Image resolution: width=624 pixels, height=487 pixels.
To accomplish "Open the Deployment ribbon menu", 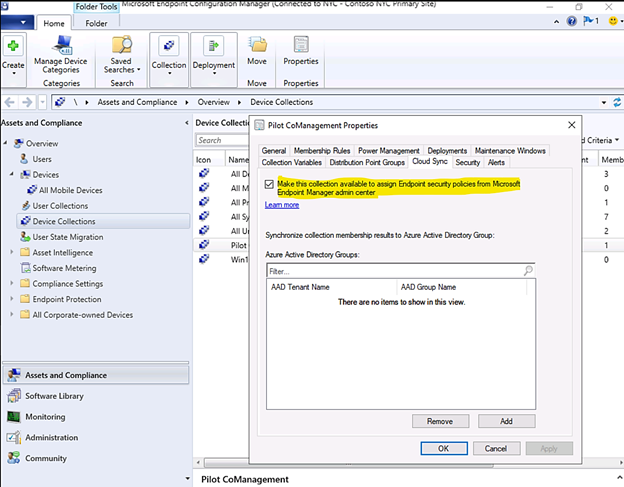I will pos(214,59).
